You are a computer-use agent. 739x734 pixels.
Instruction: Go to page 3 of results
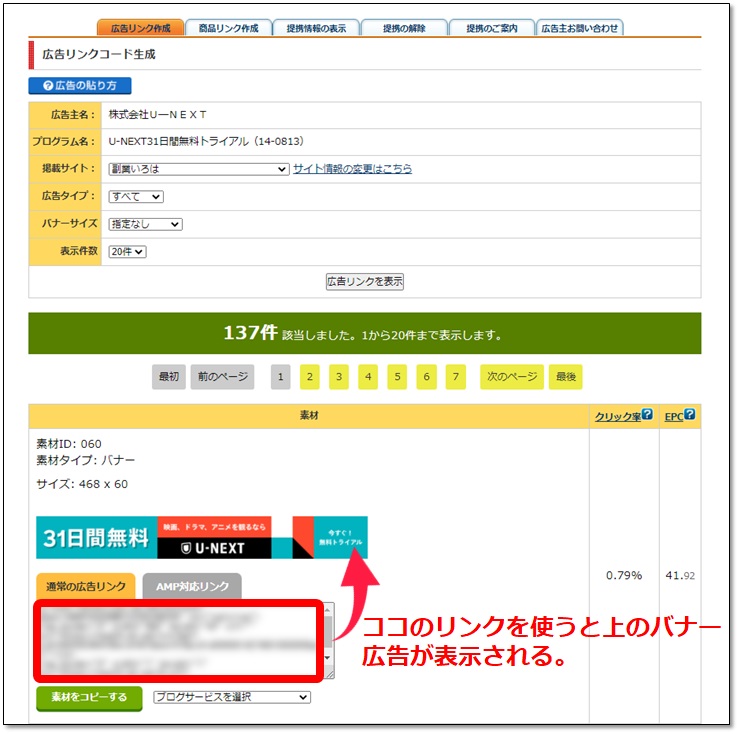coord(339,377)
